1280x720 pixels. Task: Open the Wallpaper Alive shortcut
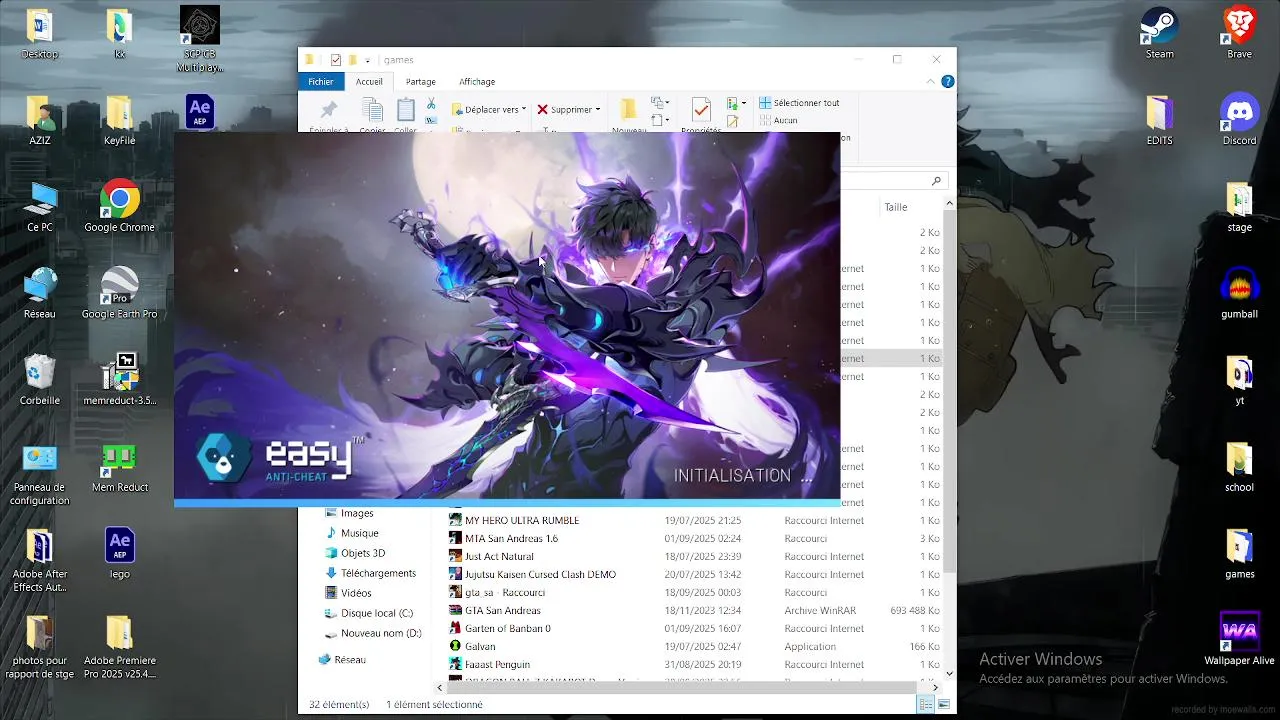1240,638
